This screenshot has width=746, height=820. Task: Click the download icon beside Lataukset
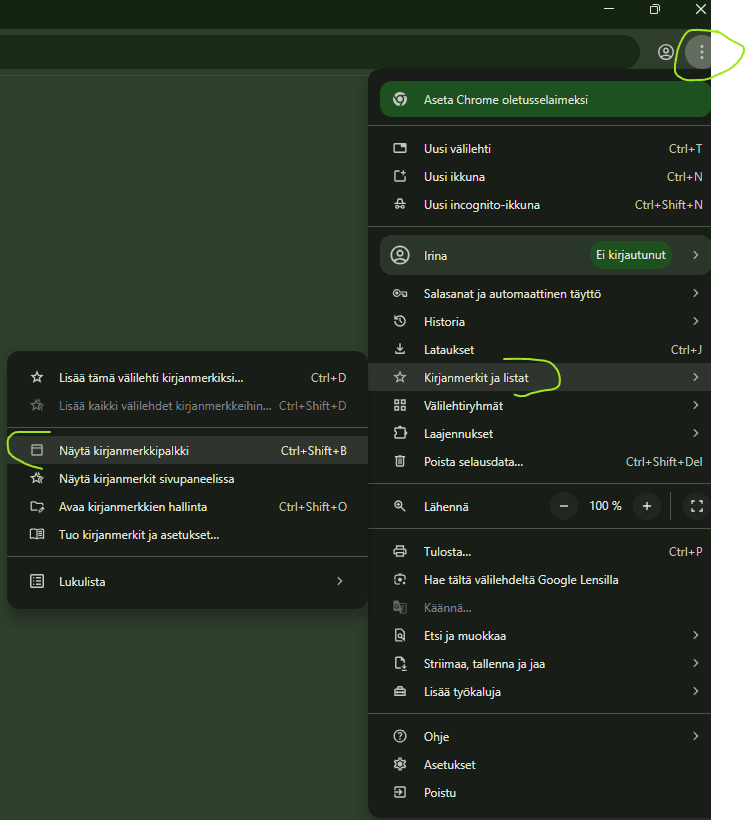(400, 349)
